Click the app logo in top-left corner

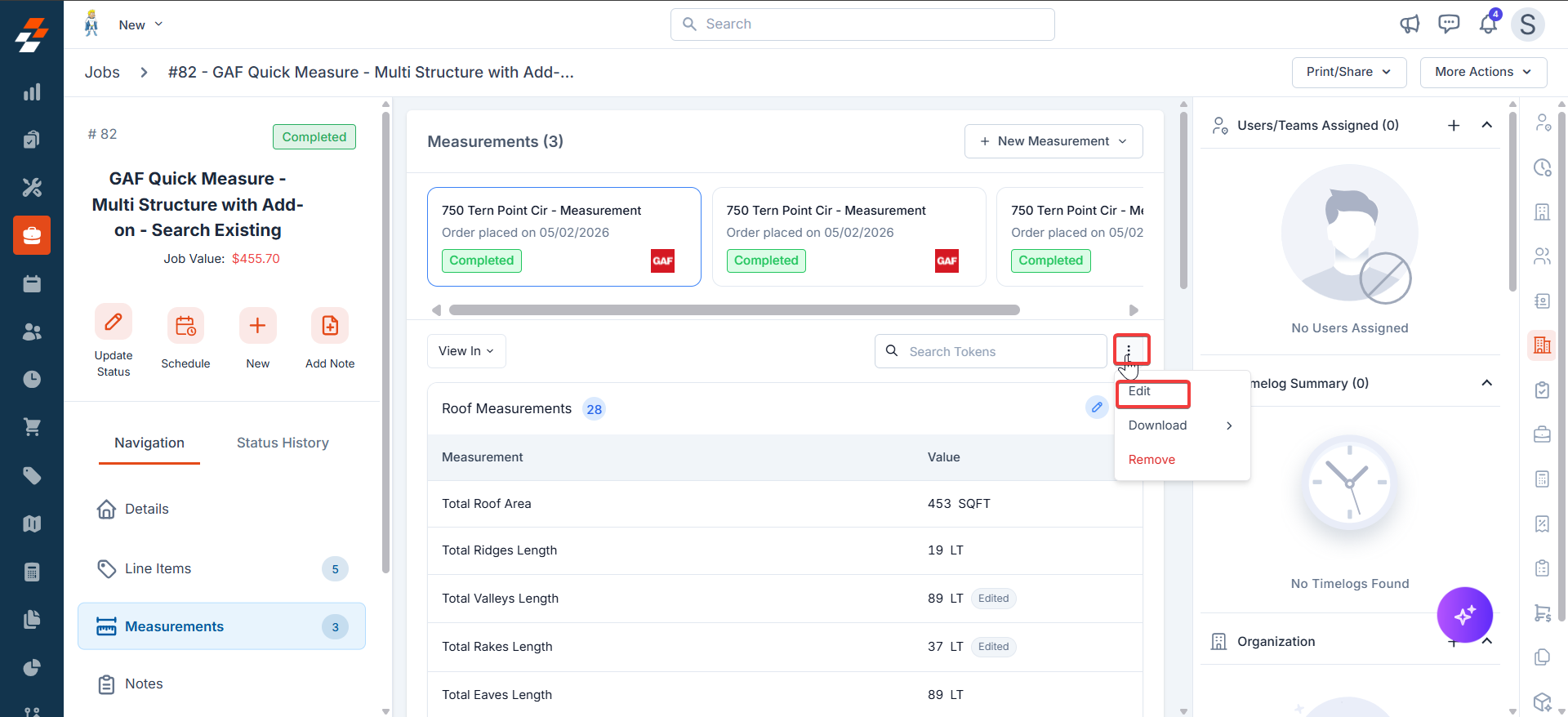[32, 34]
